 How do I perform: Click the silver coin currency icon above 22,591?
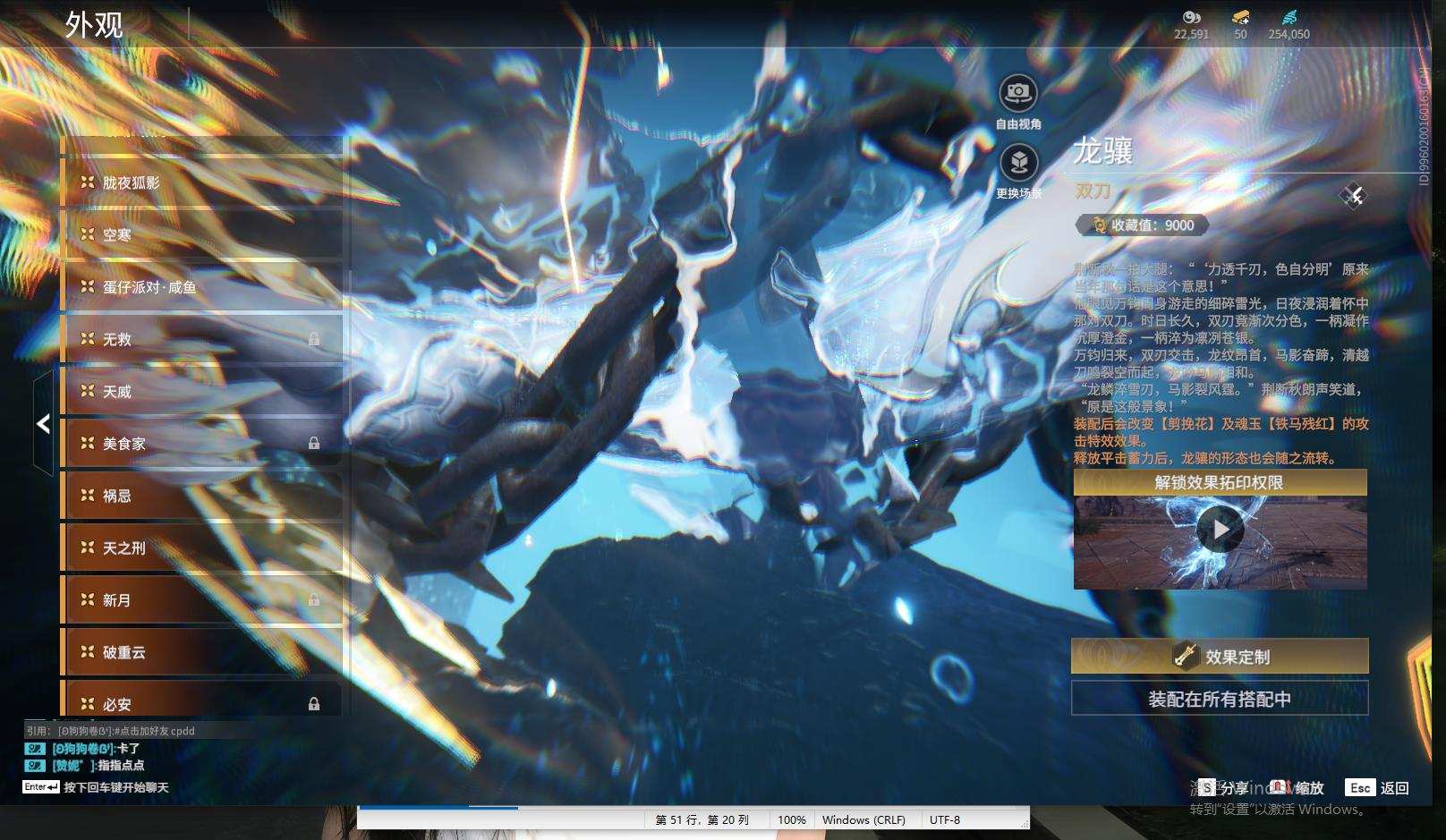pyautogui.click(x=1191, y=17)
